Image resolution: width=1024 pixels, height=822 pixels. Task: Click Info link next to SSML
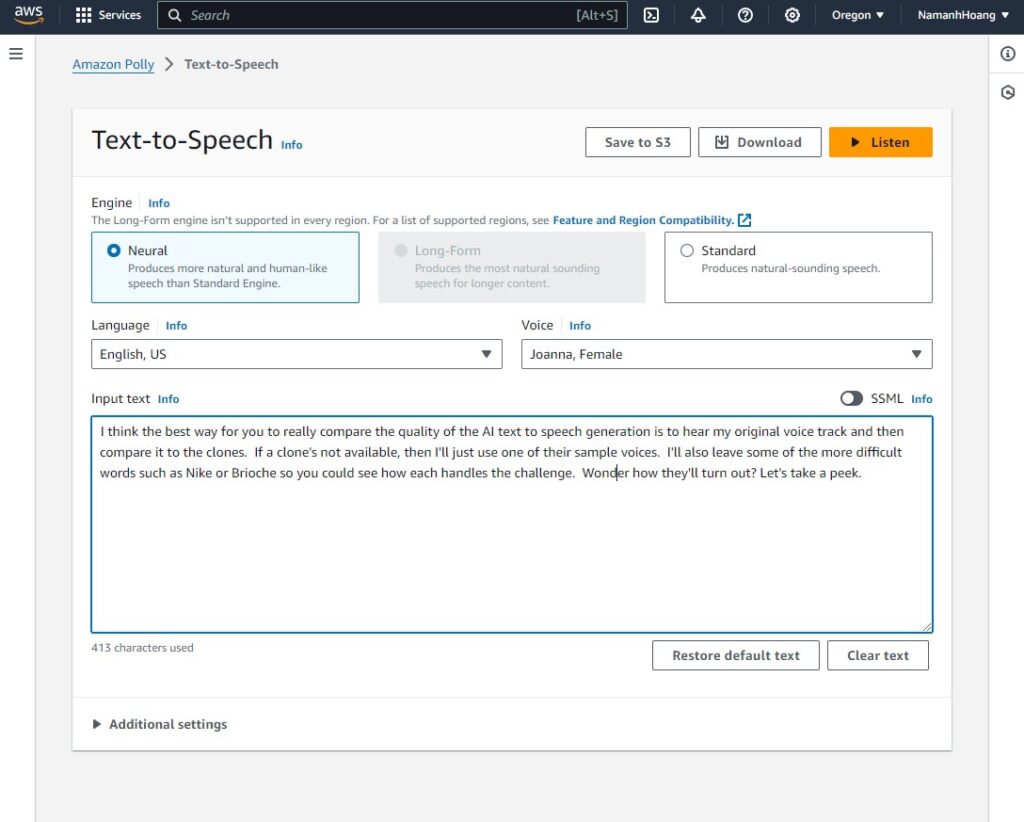921,399
